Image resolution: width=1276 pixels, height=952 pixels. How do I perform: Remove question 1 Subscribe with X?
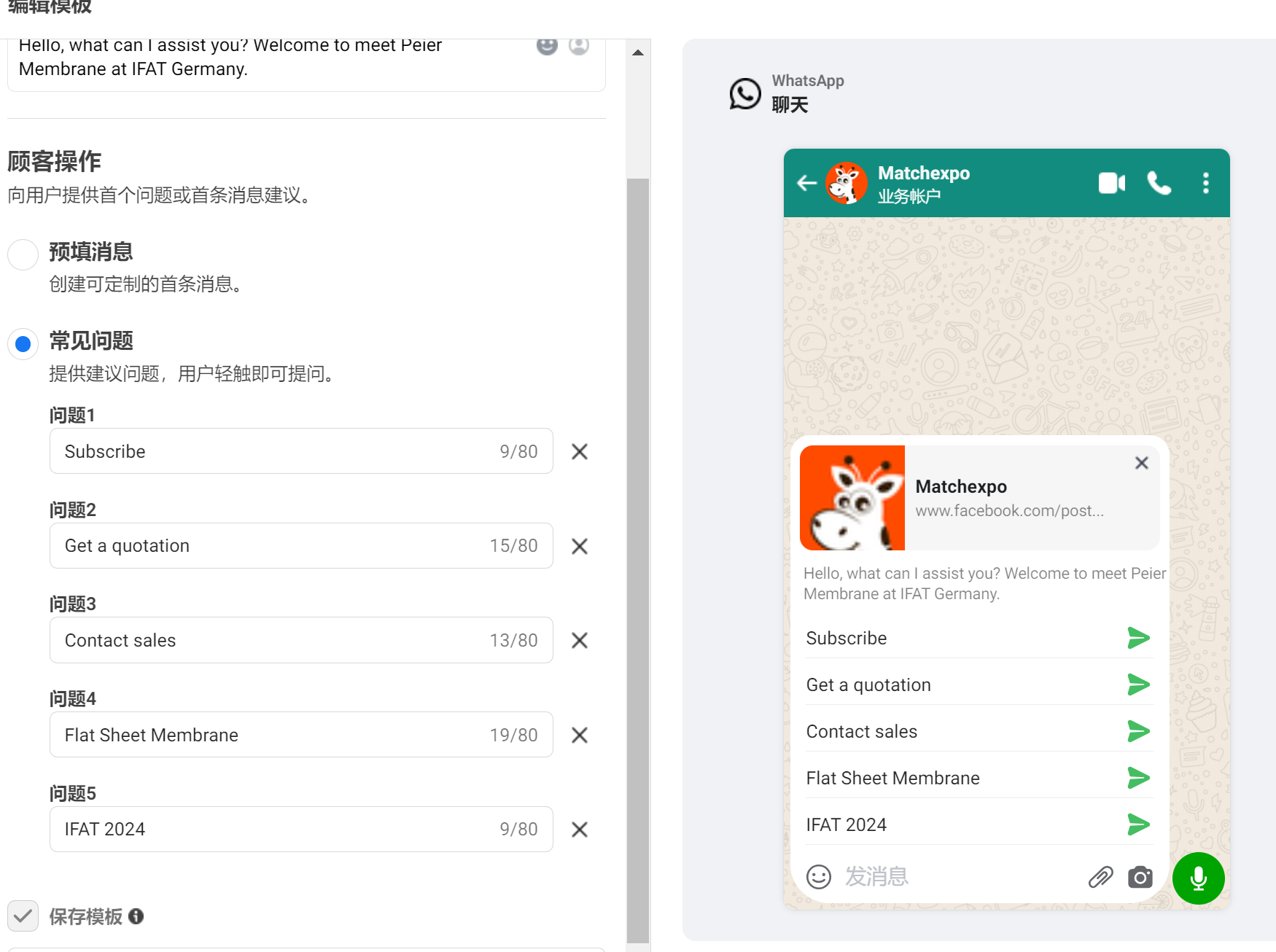point(580,452)
